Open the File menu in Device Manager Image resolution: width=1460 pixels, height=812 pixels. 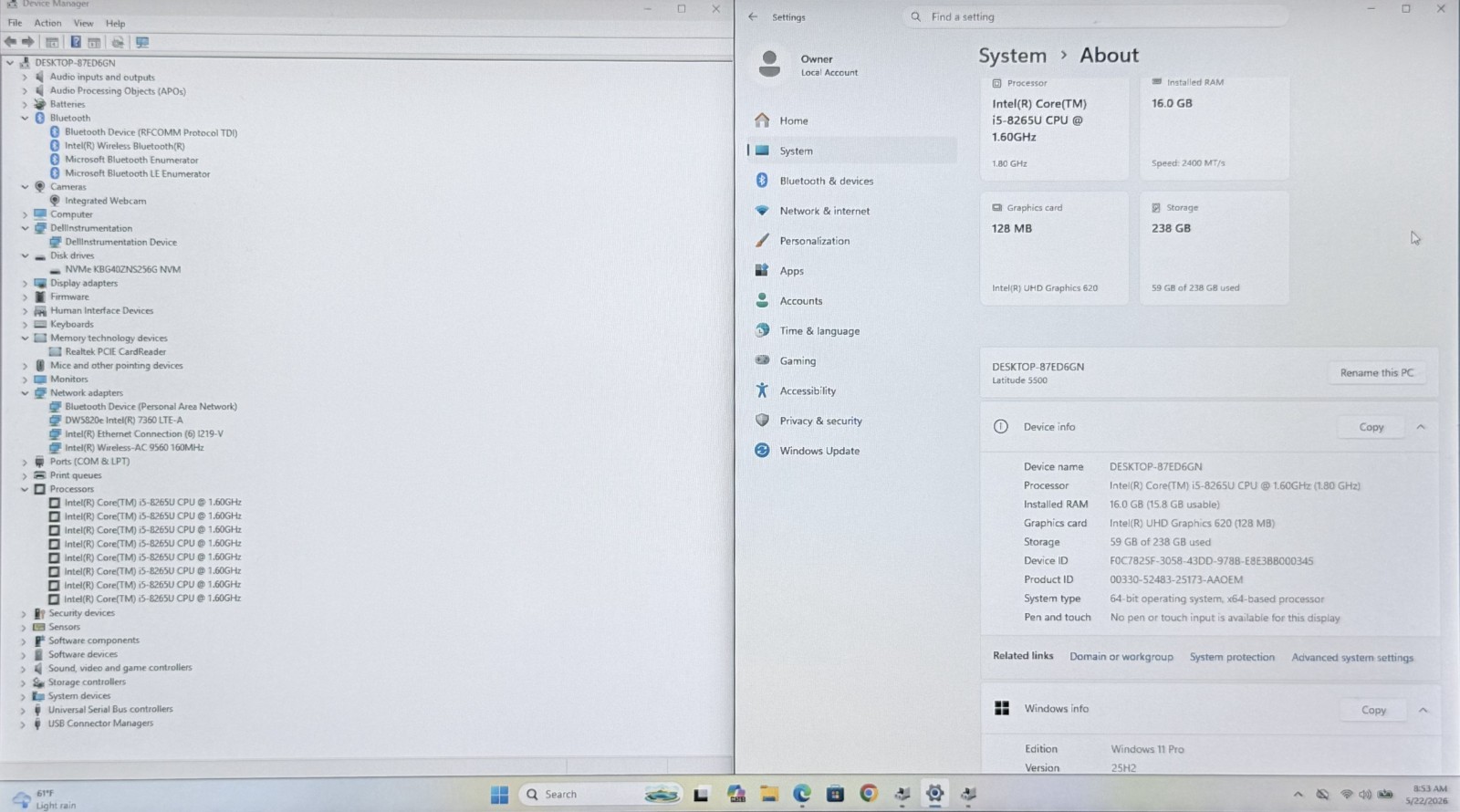pyautogui.click(x=15, y=23)
